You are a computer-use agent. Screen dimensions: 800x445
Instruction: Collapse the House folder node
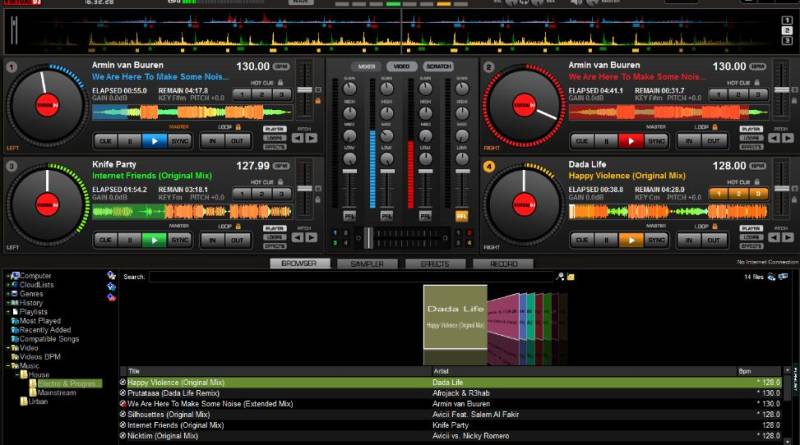(x=17, y=375)
